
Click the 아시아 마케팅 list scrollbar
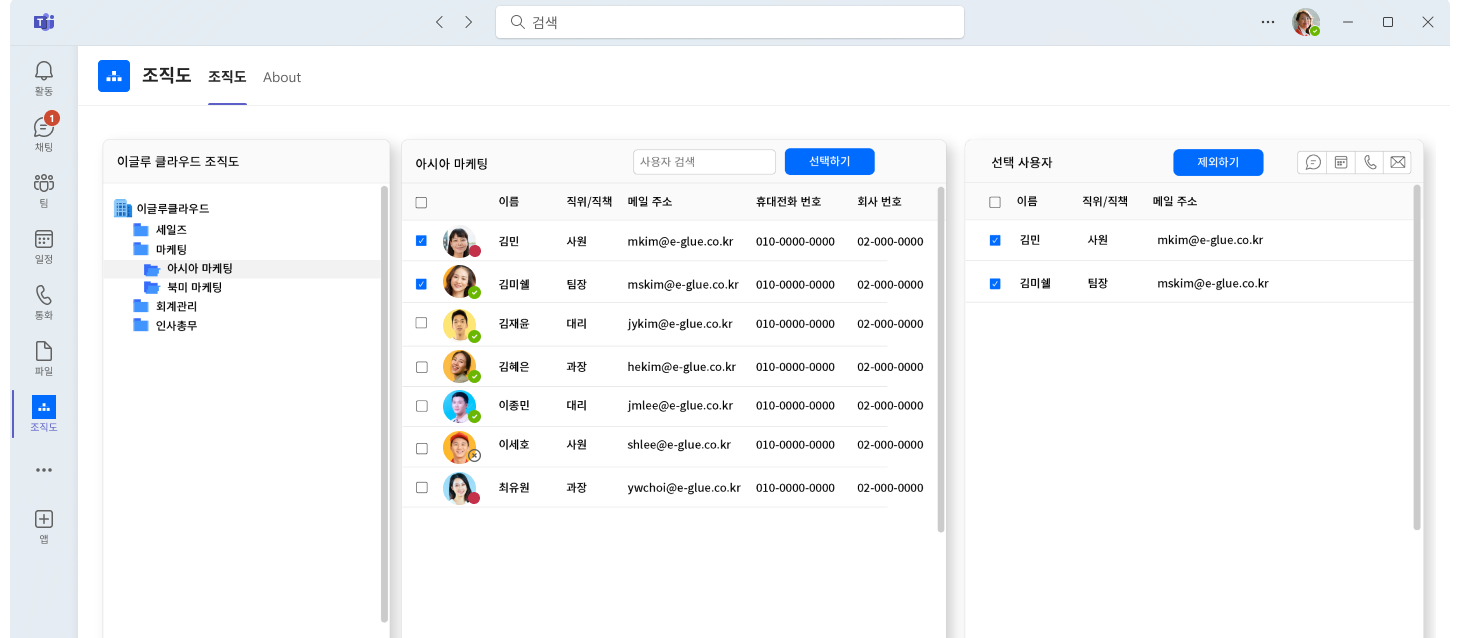tap(940, 359)
